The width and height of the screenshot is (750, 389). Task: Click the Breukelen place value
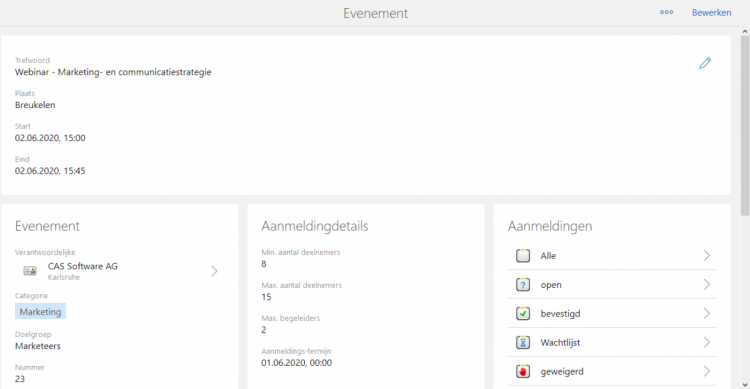tap(35, 105)
